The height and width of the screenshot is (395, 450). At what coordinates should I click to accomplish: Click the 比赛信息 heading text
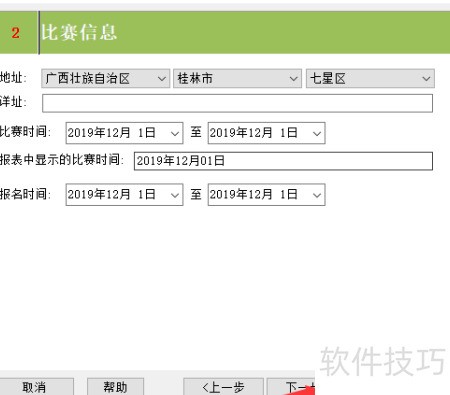click(x=79, y=33)
